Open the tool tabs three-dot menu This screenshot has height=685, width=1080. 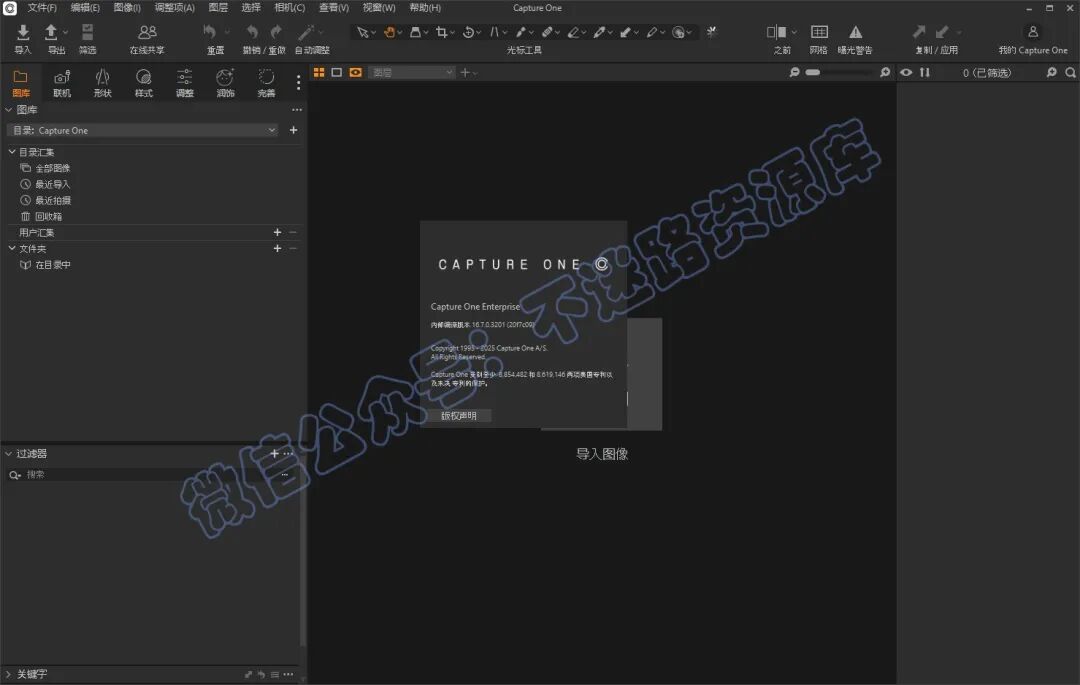point(298,83)
